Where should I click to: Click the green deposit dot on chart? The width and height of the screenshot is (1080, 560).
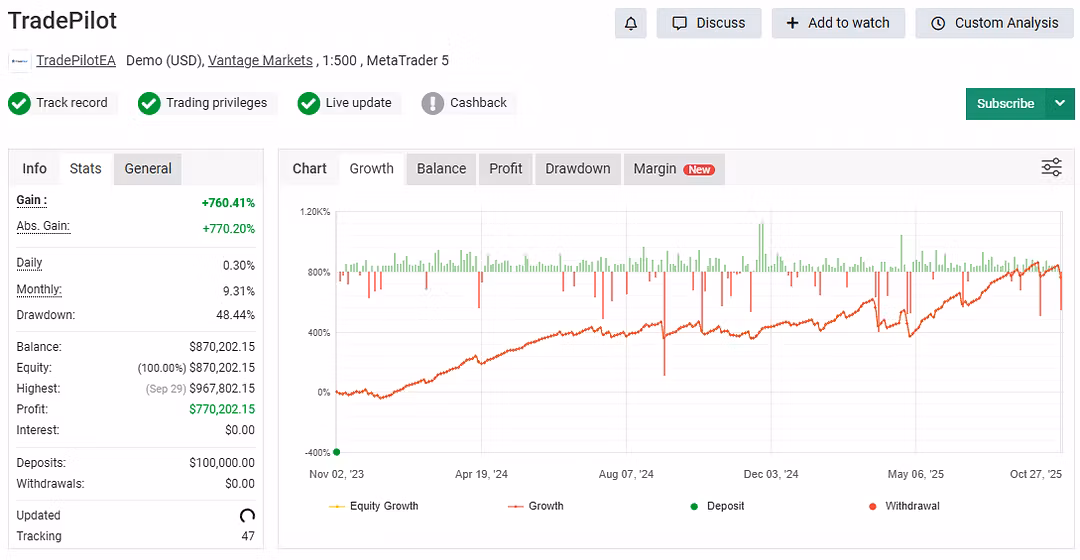coord(336,452)
